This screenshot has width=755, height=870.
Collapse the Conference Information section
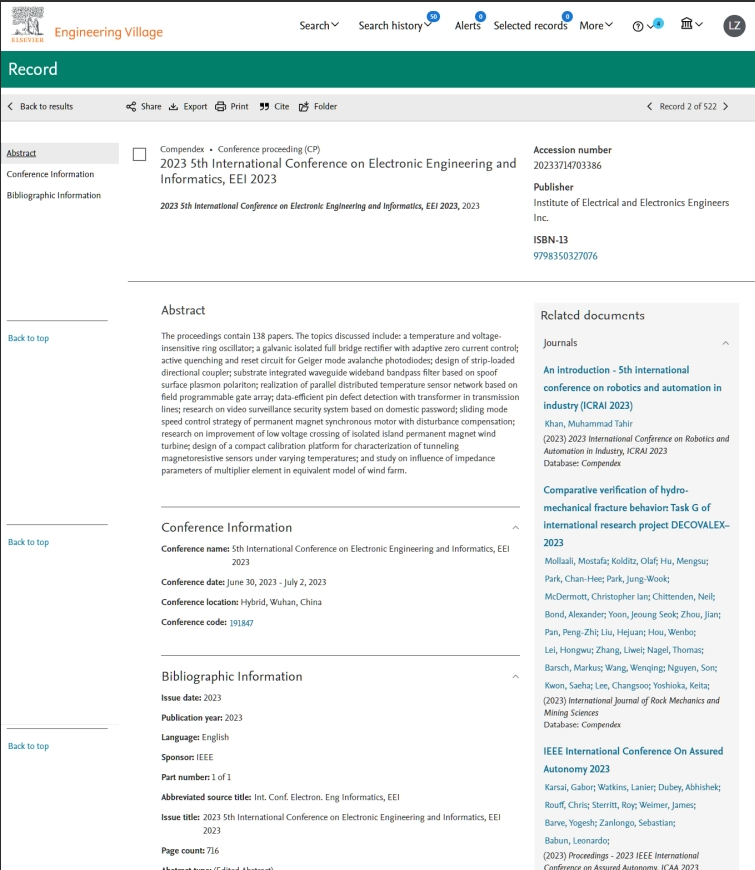(x=515, y=528)
